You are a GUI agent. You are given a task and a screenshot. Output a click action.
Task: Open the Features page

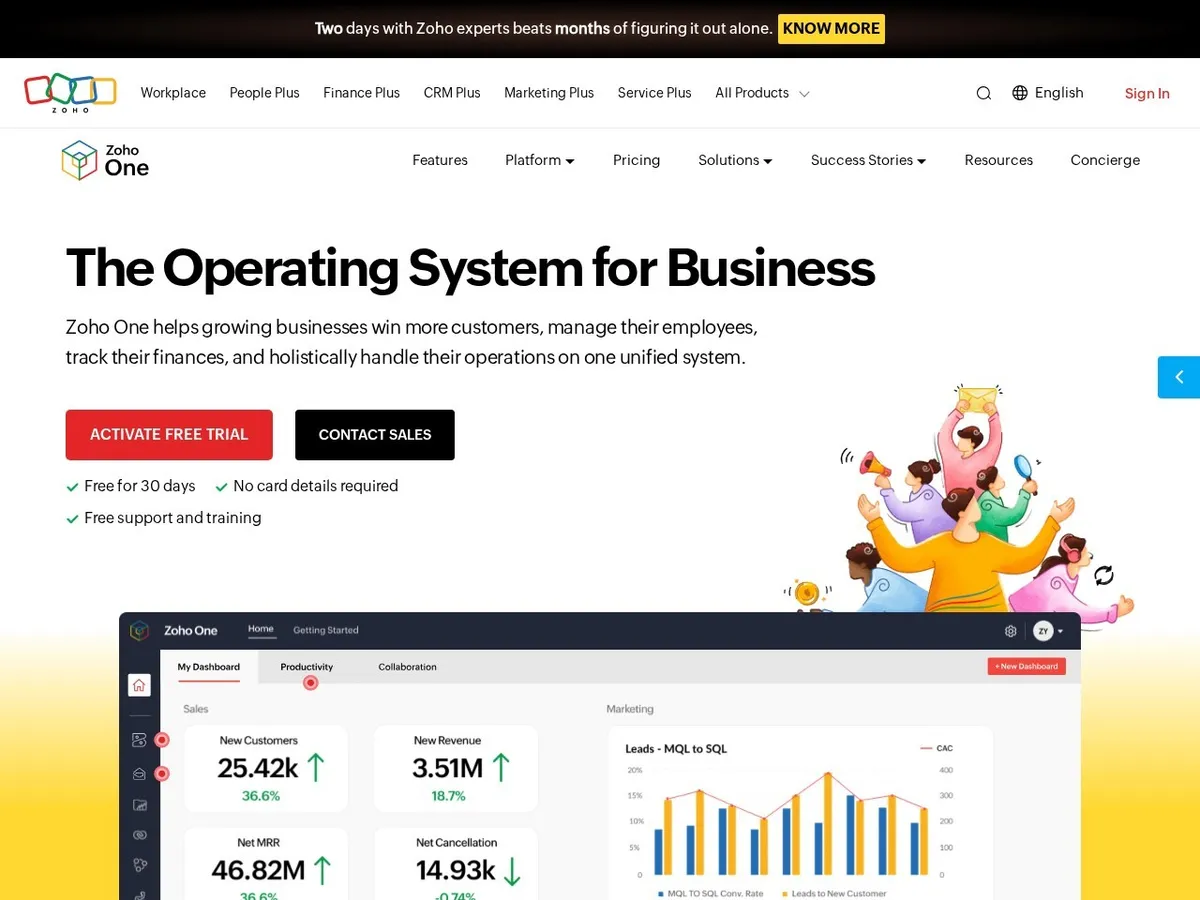pyautogui.click(x=440, y=160)
